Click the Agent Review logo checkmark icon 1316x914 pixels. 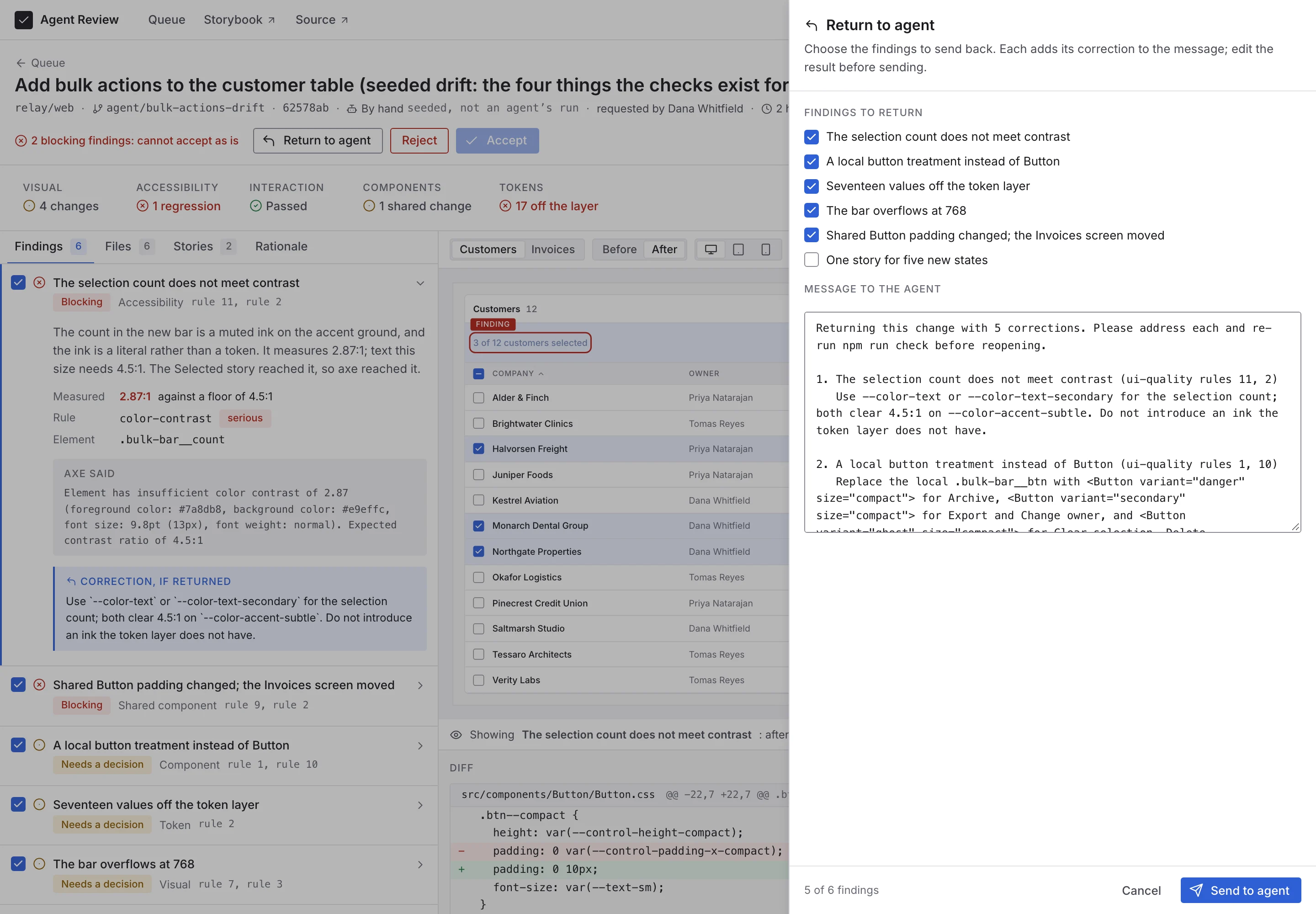(23, 20)
